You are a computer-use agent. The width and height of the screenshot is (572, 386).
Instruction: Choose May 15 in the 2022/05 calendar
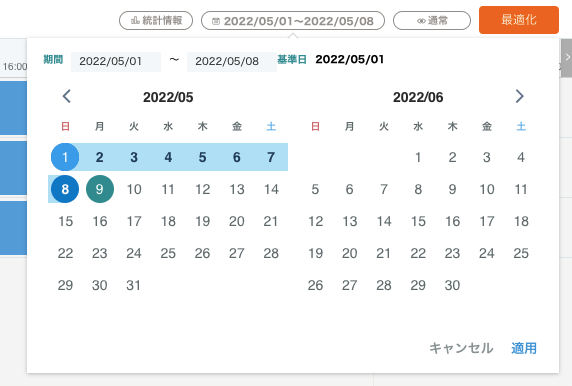pyautogui.click(x=65, y=221)
